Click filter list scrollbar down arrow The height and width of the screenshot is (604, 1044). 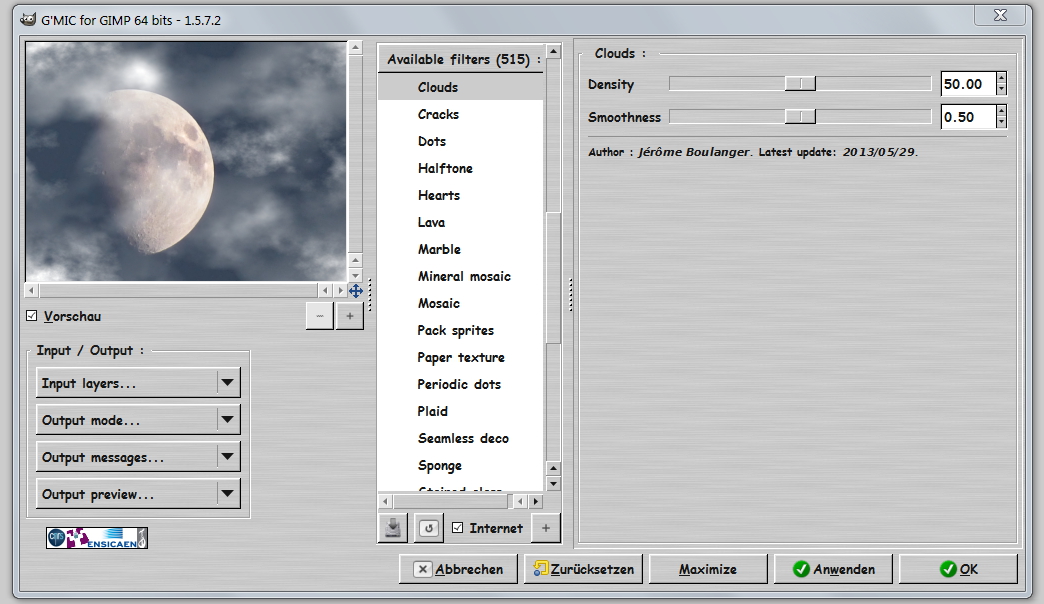(x=553, y=484)
